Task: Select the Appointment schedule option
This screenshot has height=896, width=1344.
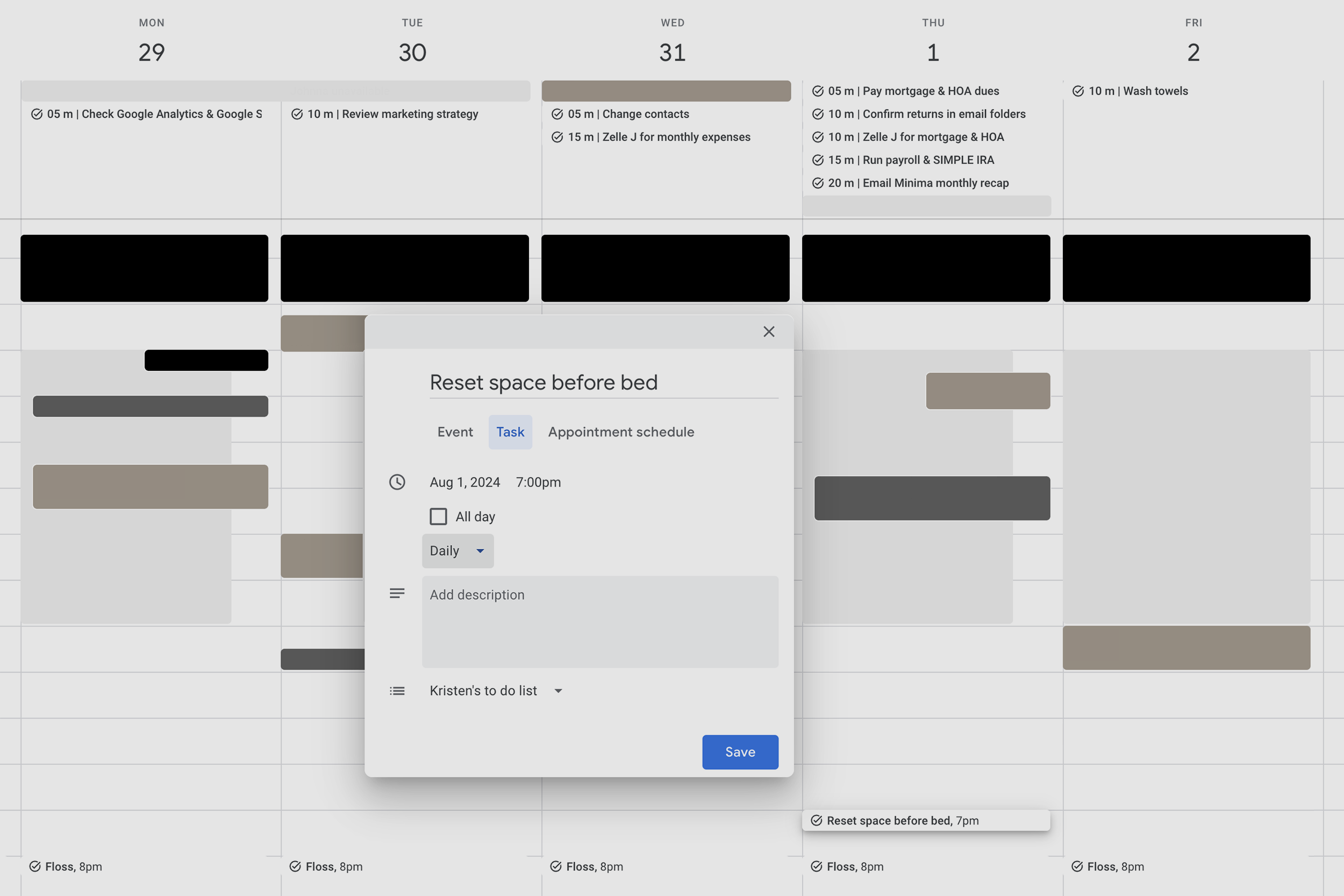Action: coord(620,432)
